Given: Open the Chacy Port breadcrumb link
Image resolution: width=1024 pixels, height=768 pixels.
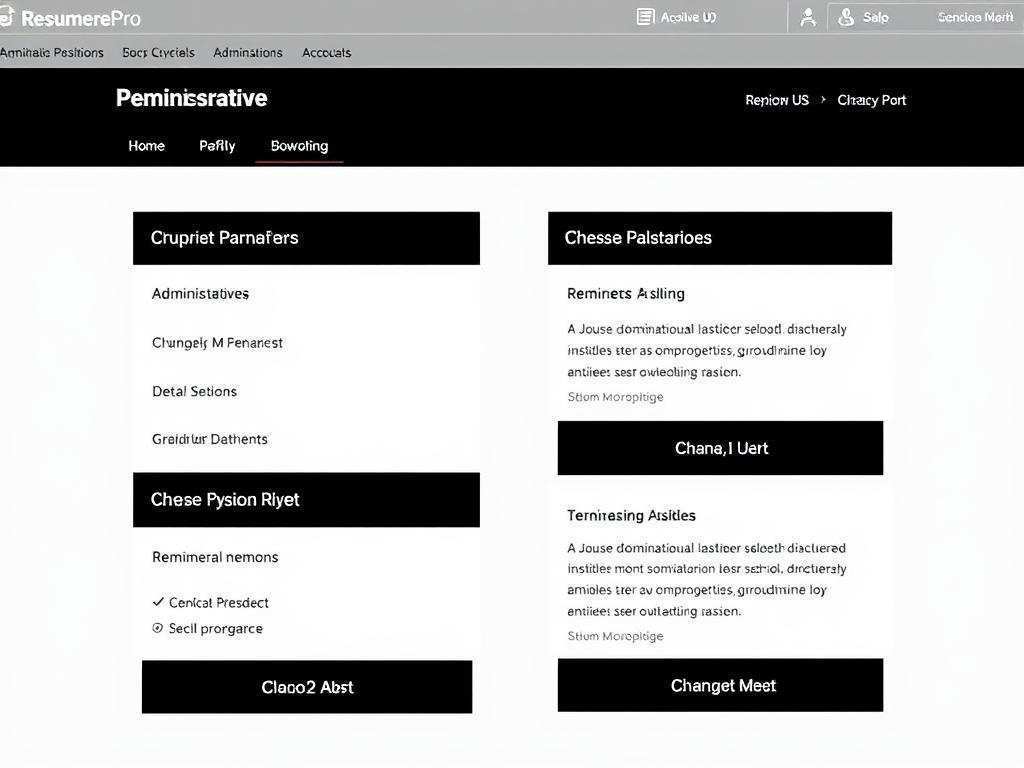Looking at the screenshot, I should (872, 100).
